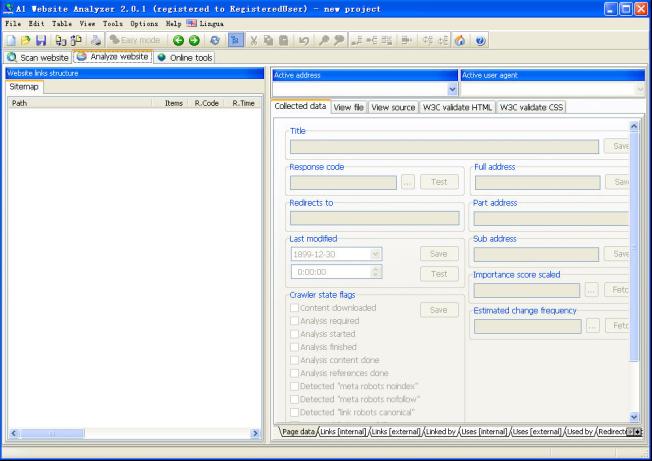This screenshot has width=652, height=461.
Task: Open the Lingua language menu
Action: (x=205, y=24)
